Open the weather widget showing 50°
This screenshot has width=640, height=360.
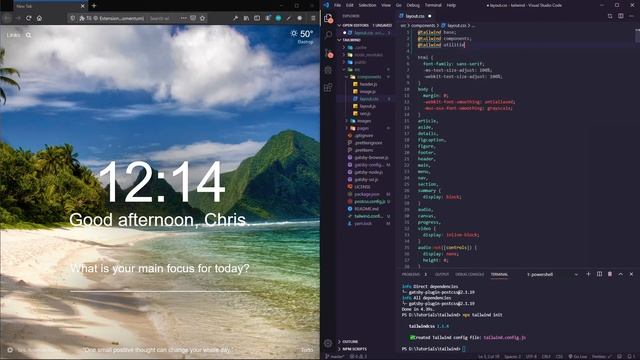coord(302,36)
